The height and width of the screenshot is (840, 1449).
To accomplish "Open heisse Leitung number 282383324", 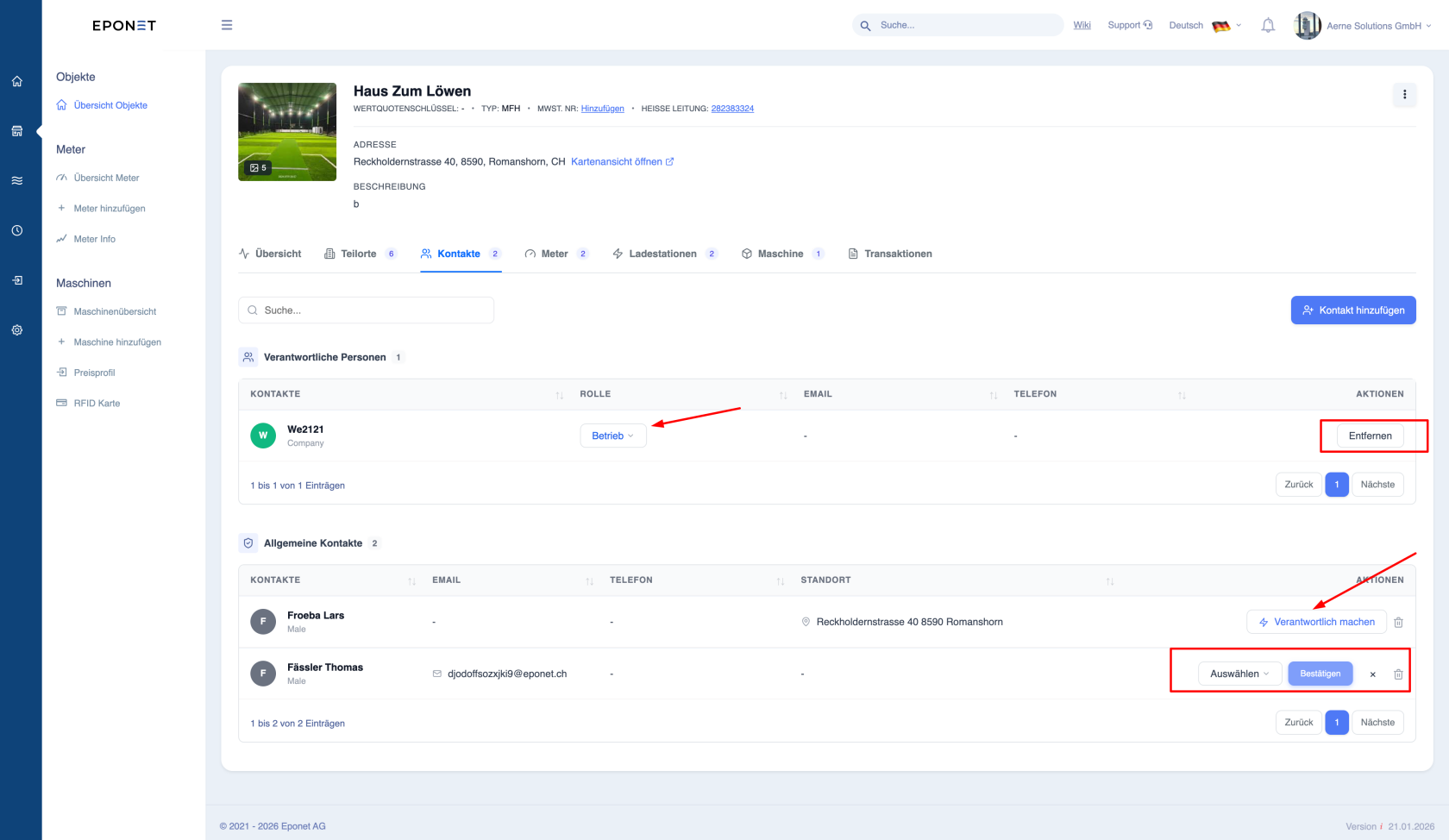I will pos(732,109).
